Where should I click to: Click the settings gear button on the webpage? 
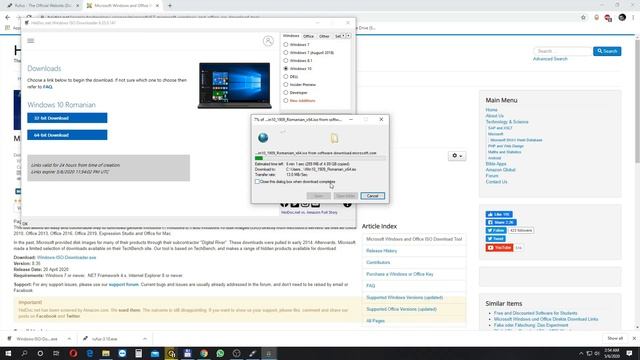[457, 156]
